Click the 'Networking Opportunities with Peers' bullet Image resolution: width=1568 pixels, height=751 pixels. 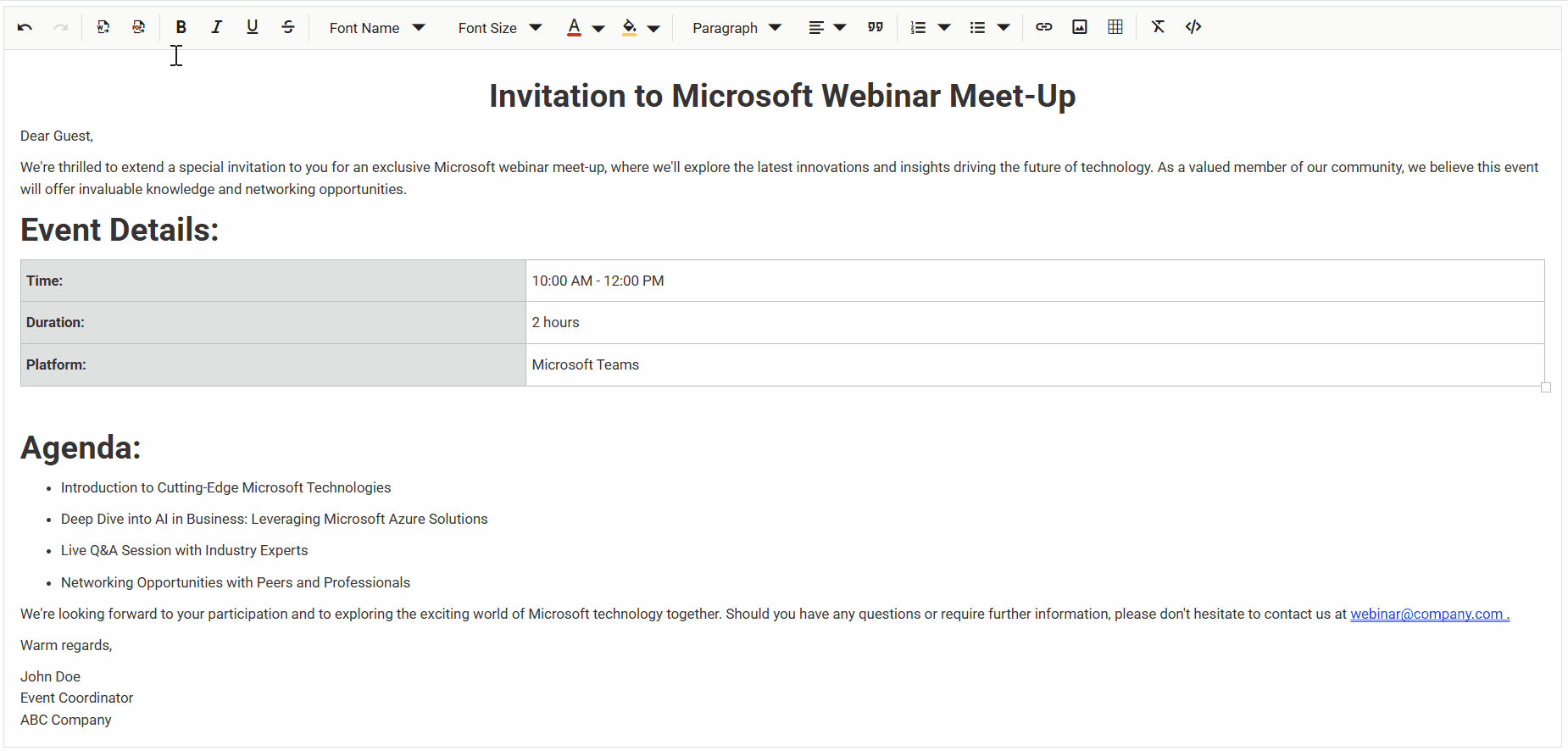(236, 582)
